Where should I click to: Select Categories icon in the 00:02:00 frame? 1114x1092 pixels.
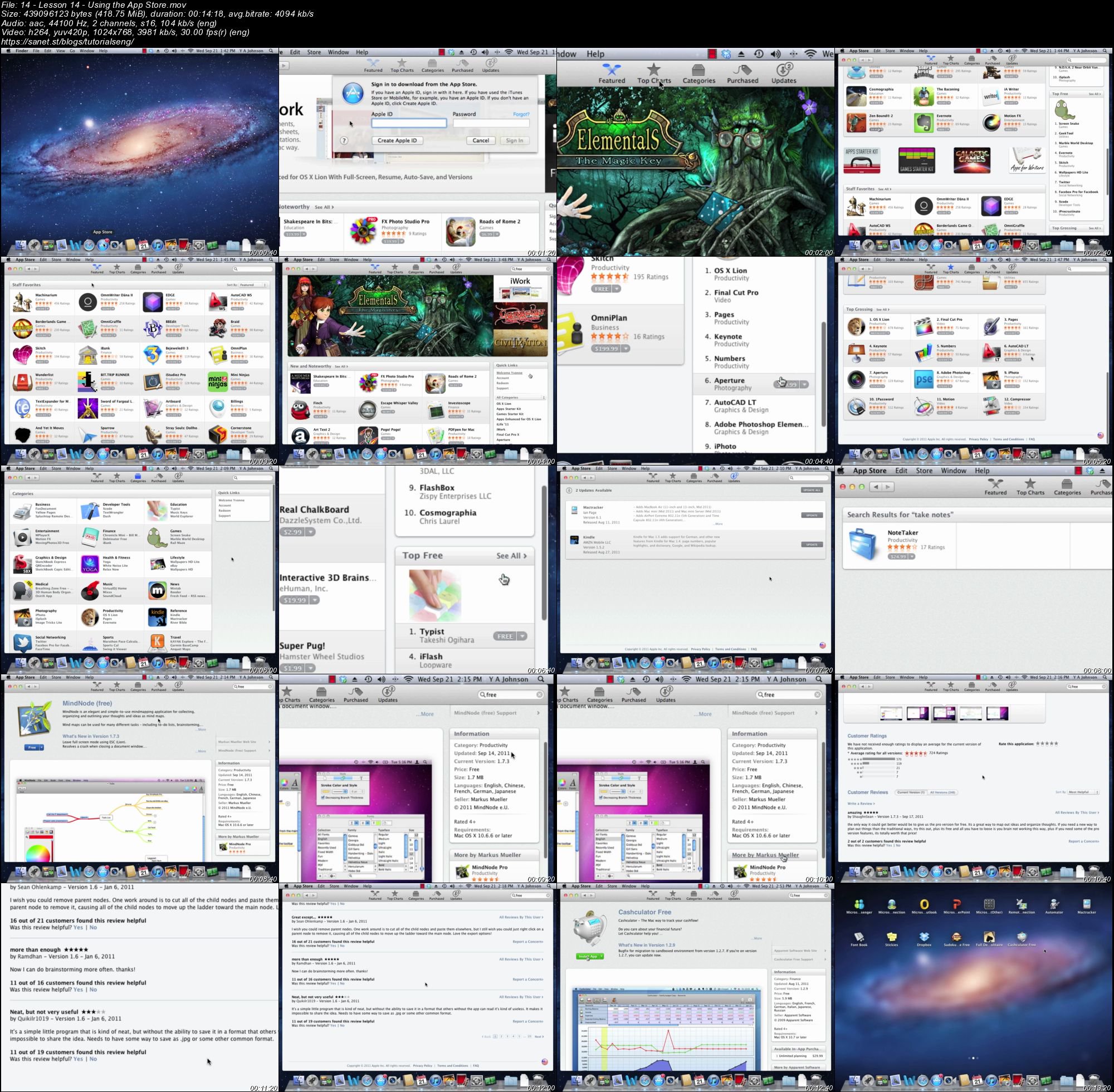698,70
